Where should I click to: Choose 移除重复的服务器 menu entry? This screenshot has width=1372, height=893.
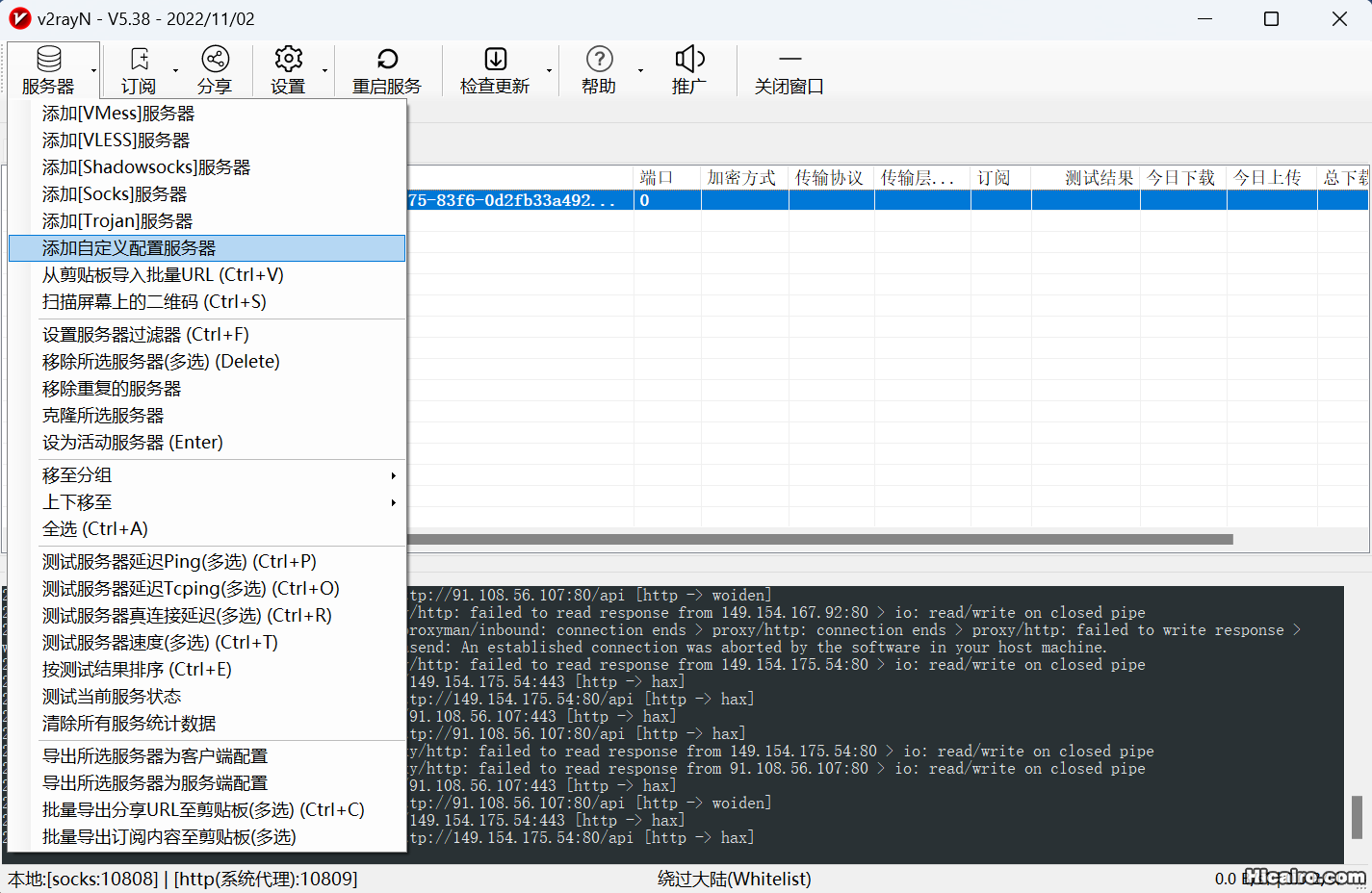[x=207, y=389]
